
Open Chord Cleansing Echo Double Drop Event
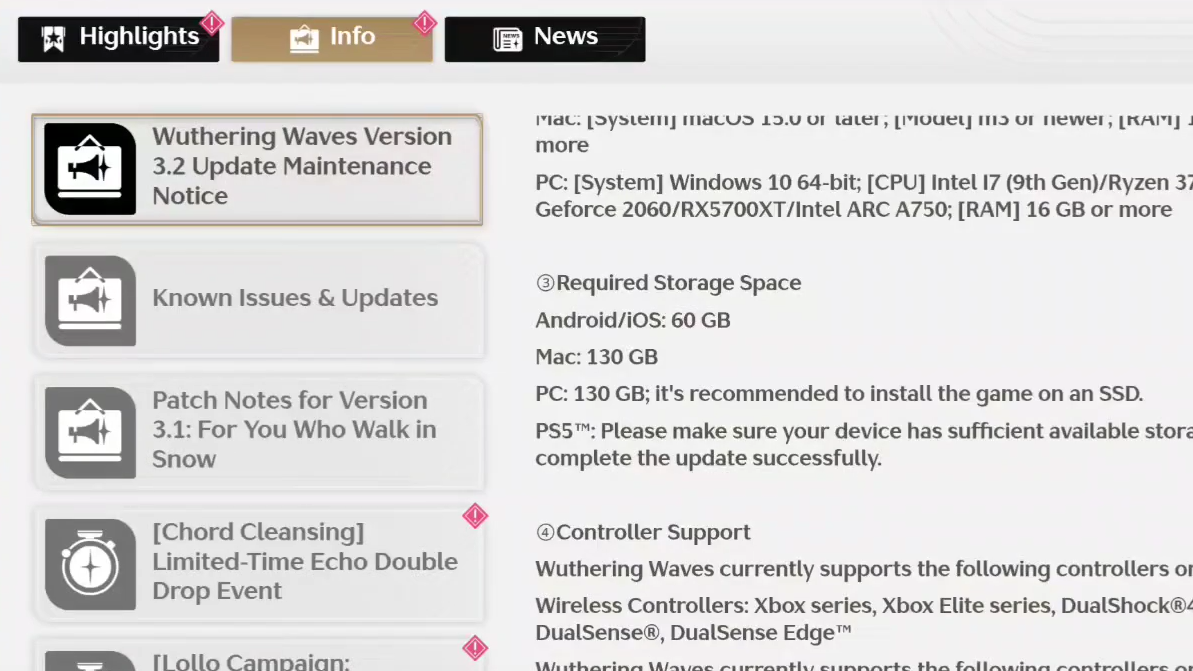click(304, 562)
